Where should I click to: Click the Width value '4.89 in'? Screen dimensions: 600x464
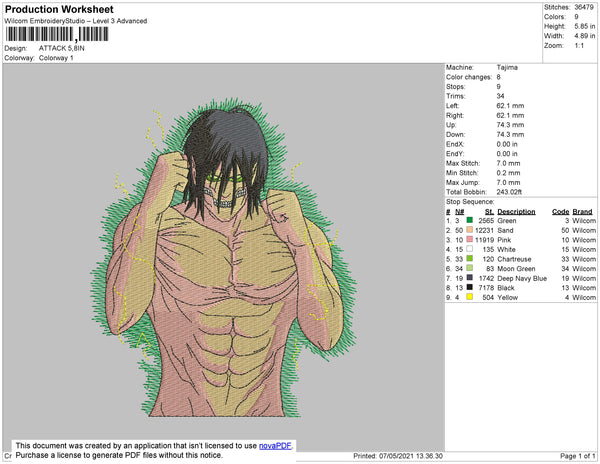pyautogui.click(x=585, y=36)
